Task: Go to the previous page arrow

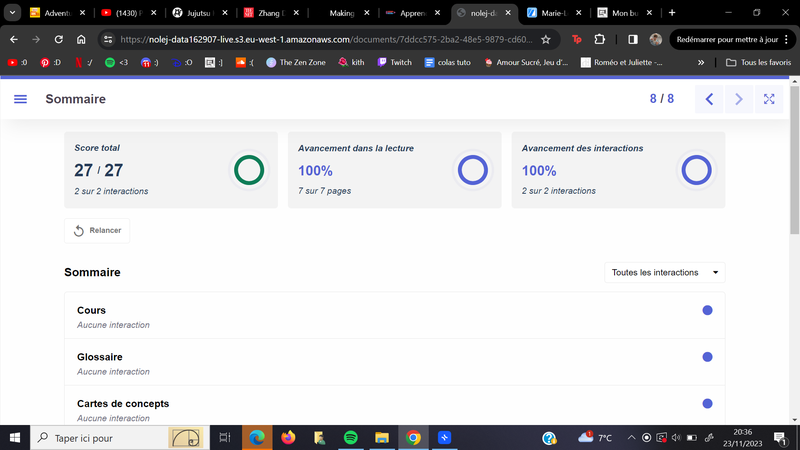Action: pyautogui.click(x=709, y=99)
